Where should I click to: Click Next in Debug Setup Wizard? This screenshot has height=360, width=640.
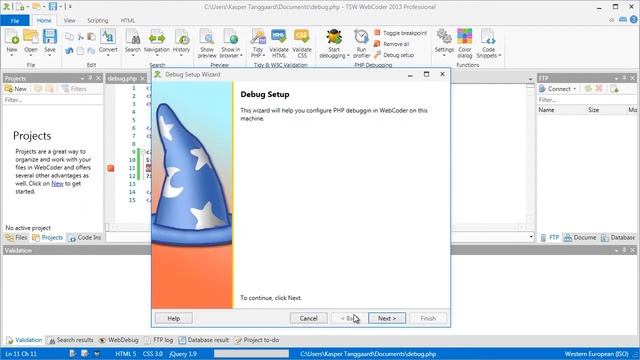point(387,318)
